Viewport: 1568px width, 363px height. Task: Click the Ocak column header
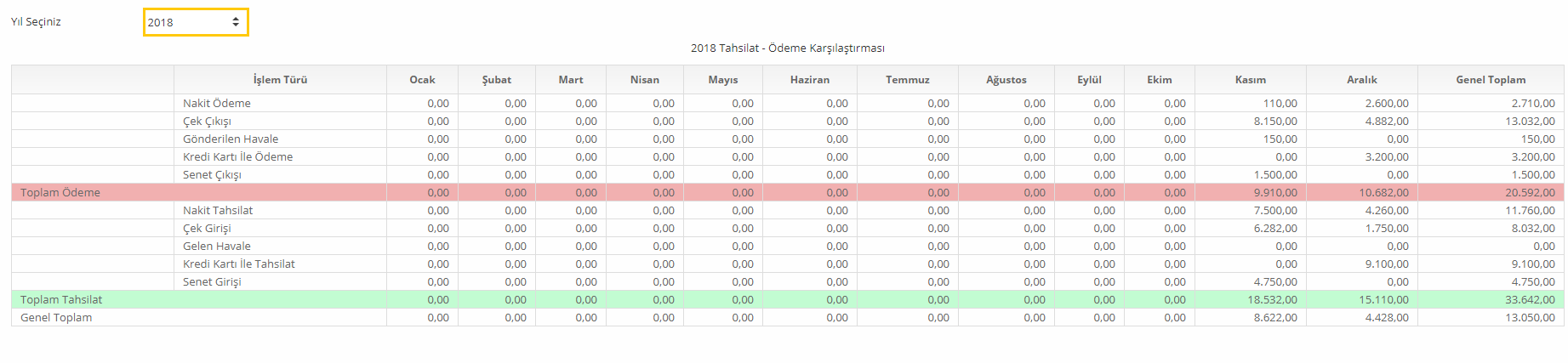[x=422, y=80]
